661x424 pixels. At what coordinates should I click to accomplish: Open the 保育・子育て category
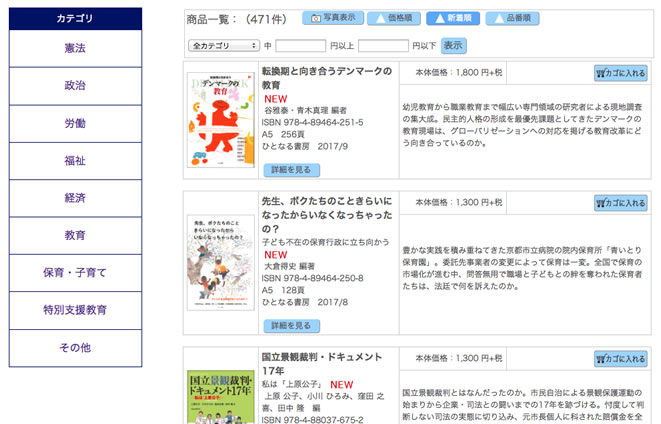coord(75,273)
